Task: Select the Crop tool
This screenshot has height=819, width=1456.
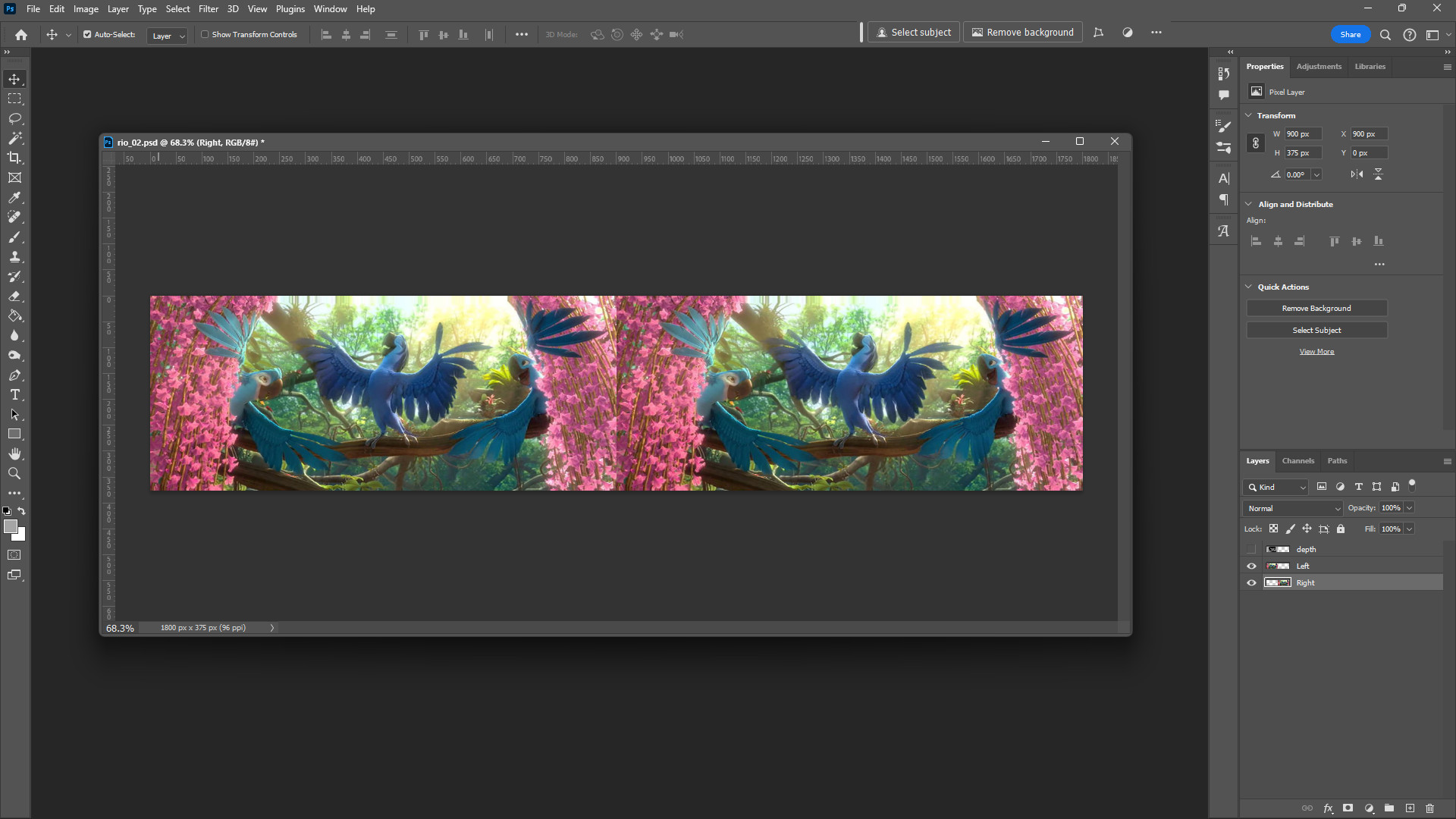Action: [14, 158]
